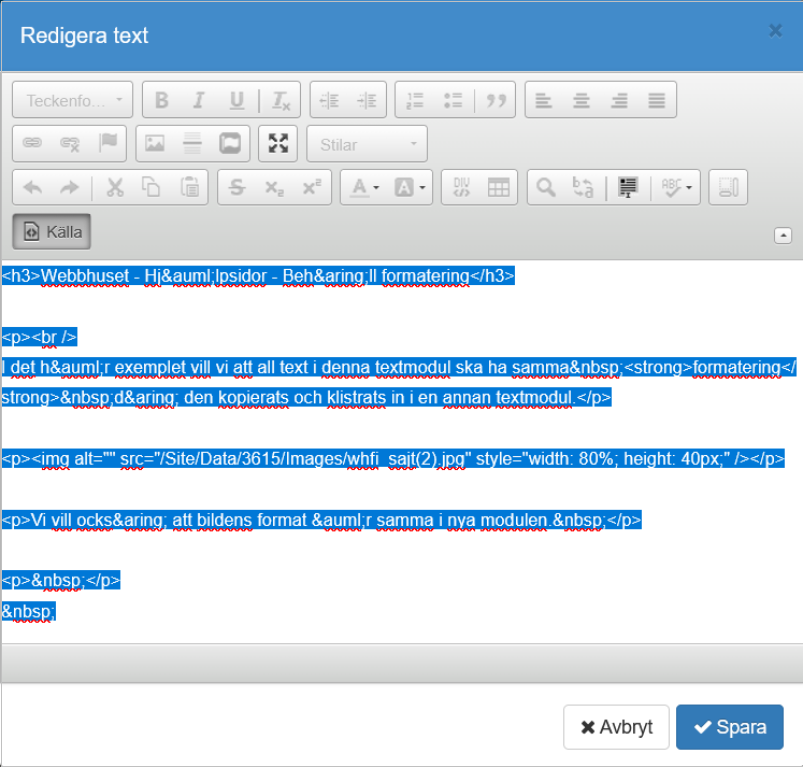Click the Insert link icon

click(x=32, y=144)
